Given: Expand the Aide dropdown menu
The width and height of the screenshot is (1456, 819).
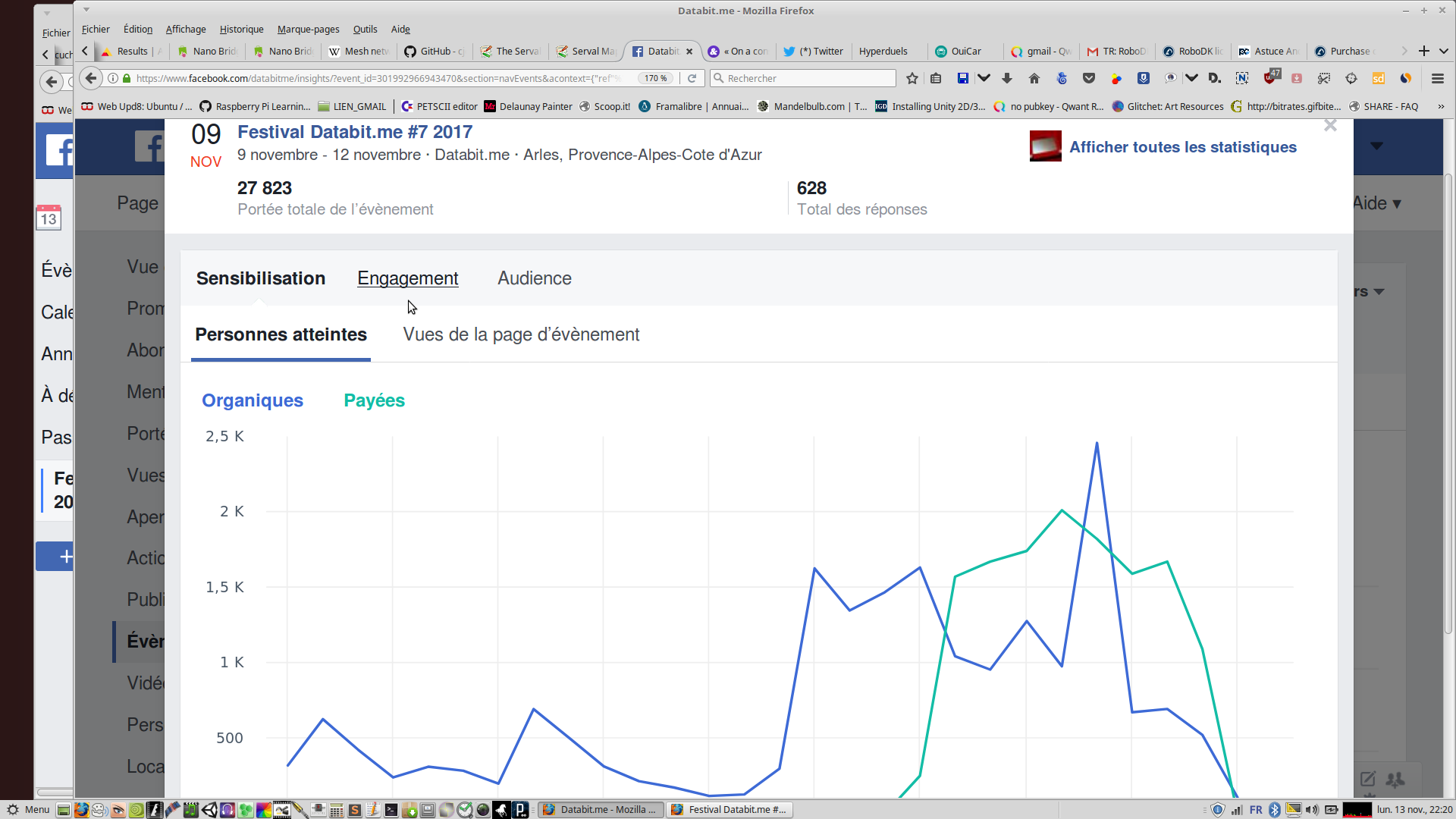Looking at the screenshot, I should point(1377,203).
